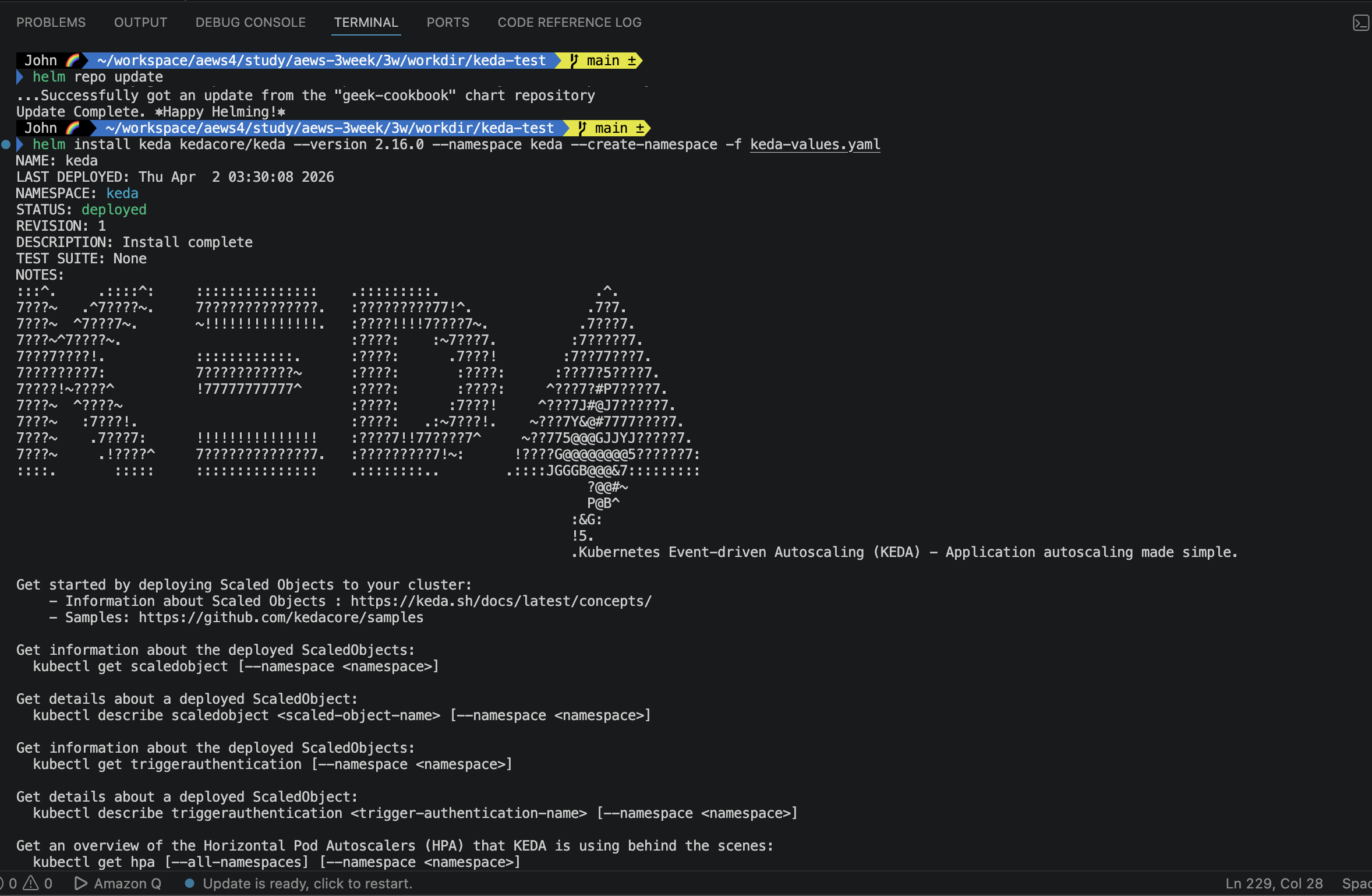Click the 'Get an overview of the Horizontal Pod Autoscalers' line

tap(395, 846)
